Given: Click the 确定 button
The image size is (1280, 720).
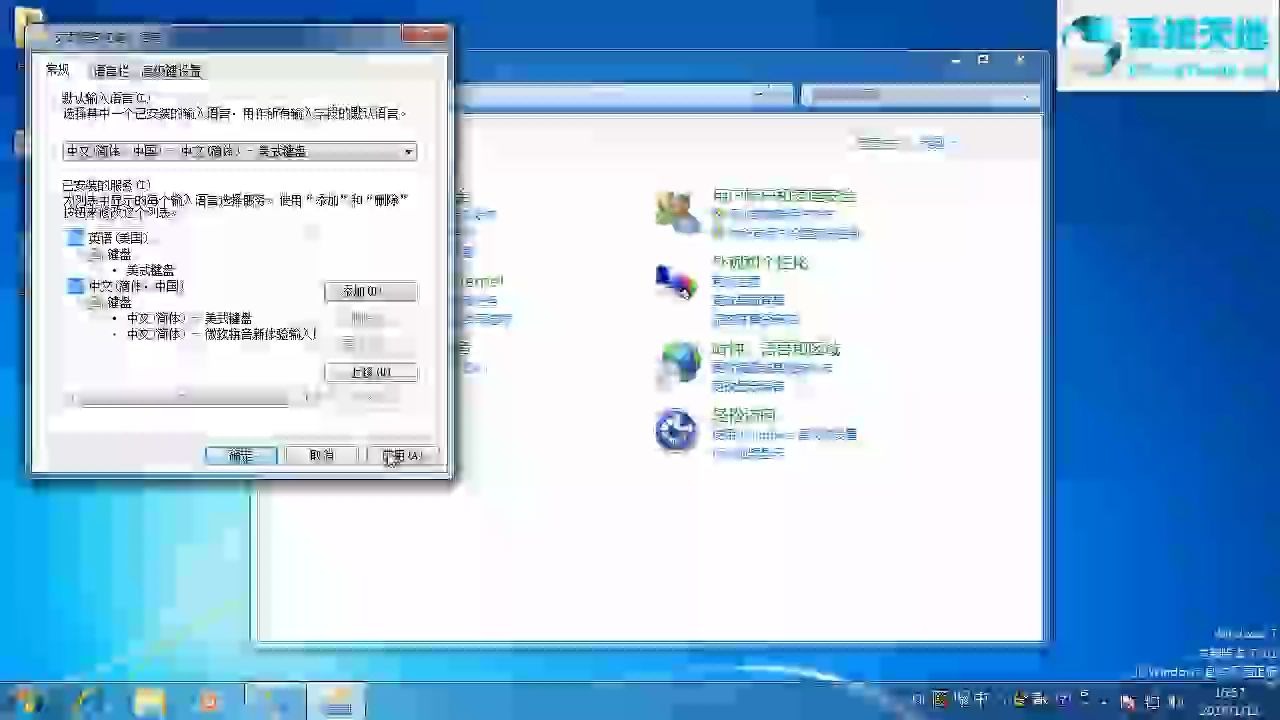Looking at the screenshot, I should pos(241,455).
